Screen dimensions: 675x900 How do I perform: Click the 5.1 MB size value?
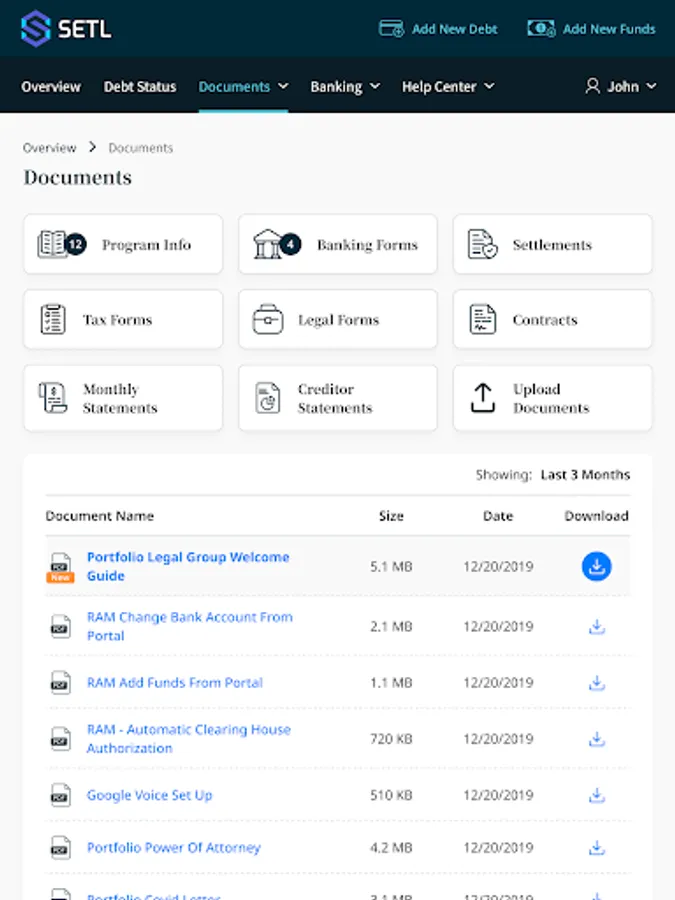tap(391, 567)
